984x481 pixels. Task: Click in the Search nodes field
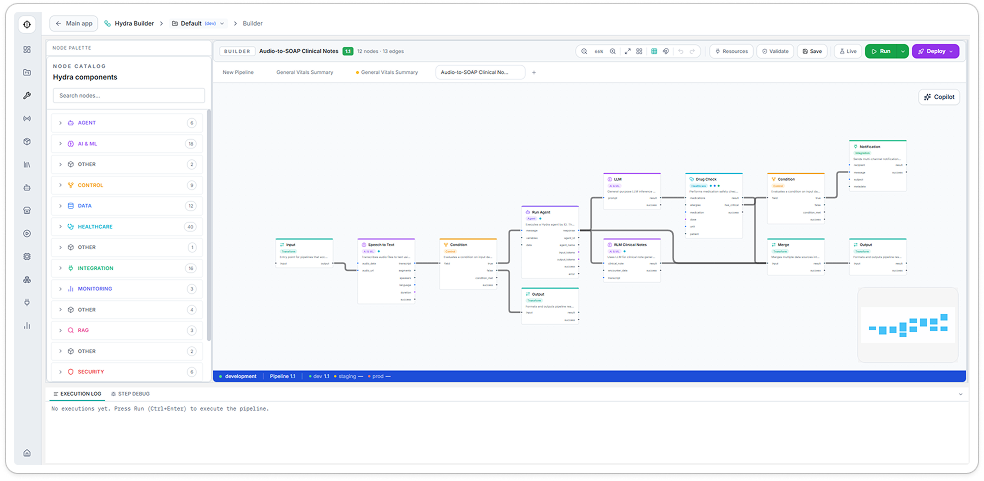(129, 95)
